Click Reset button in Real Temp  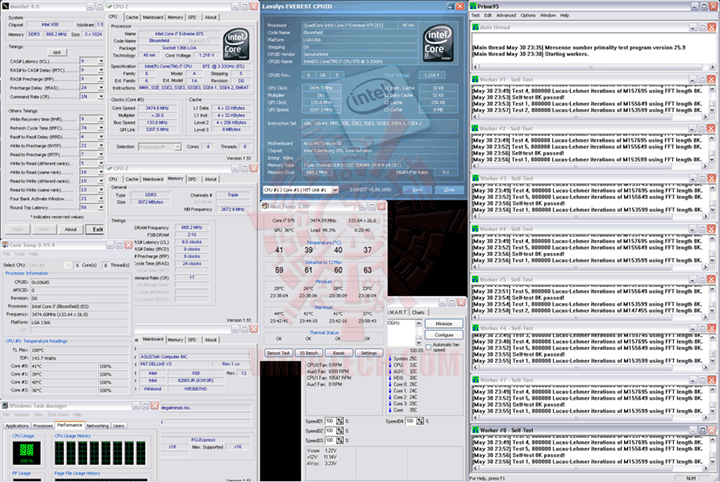[x=338, y=353]
